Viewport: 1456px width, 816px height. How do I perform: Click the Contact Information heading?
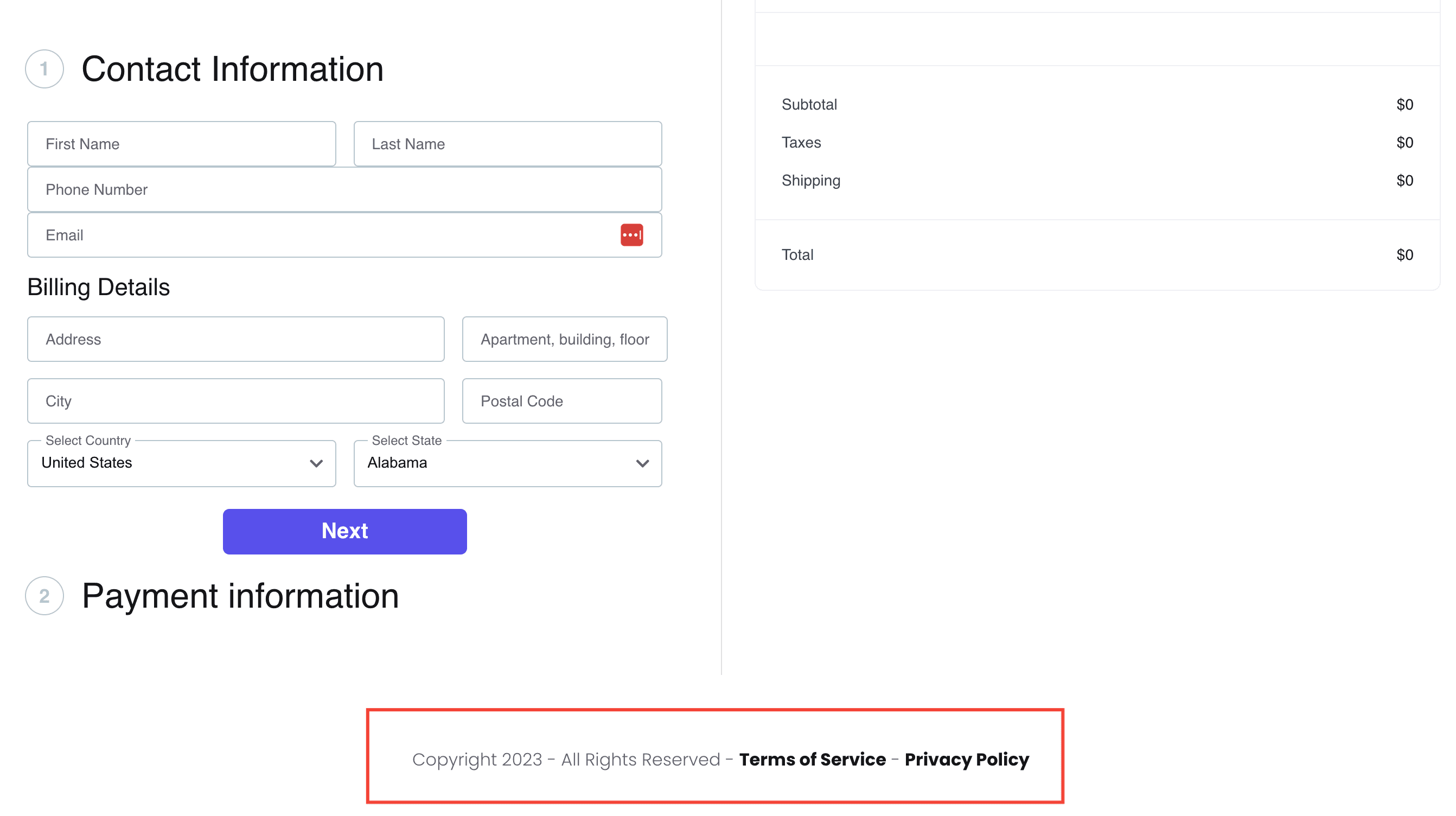232,69
